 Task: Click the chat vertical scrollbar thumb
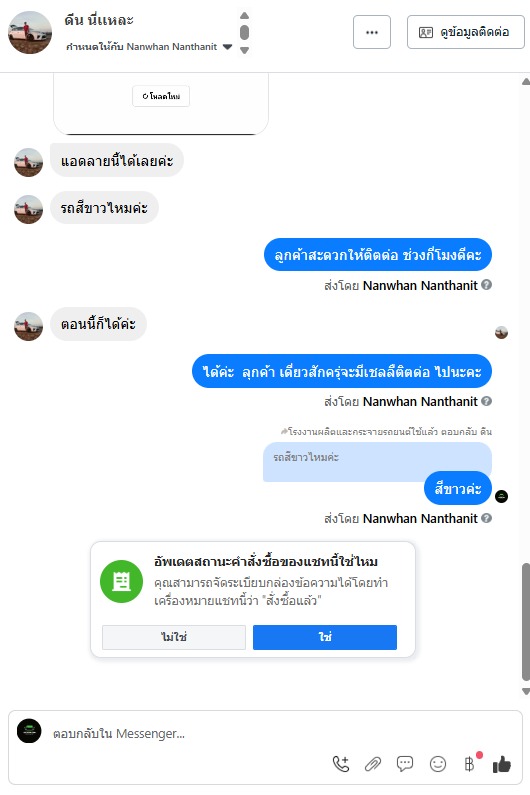[x=526, y=621]
